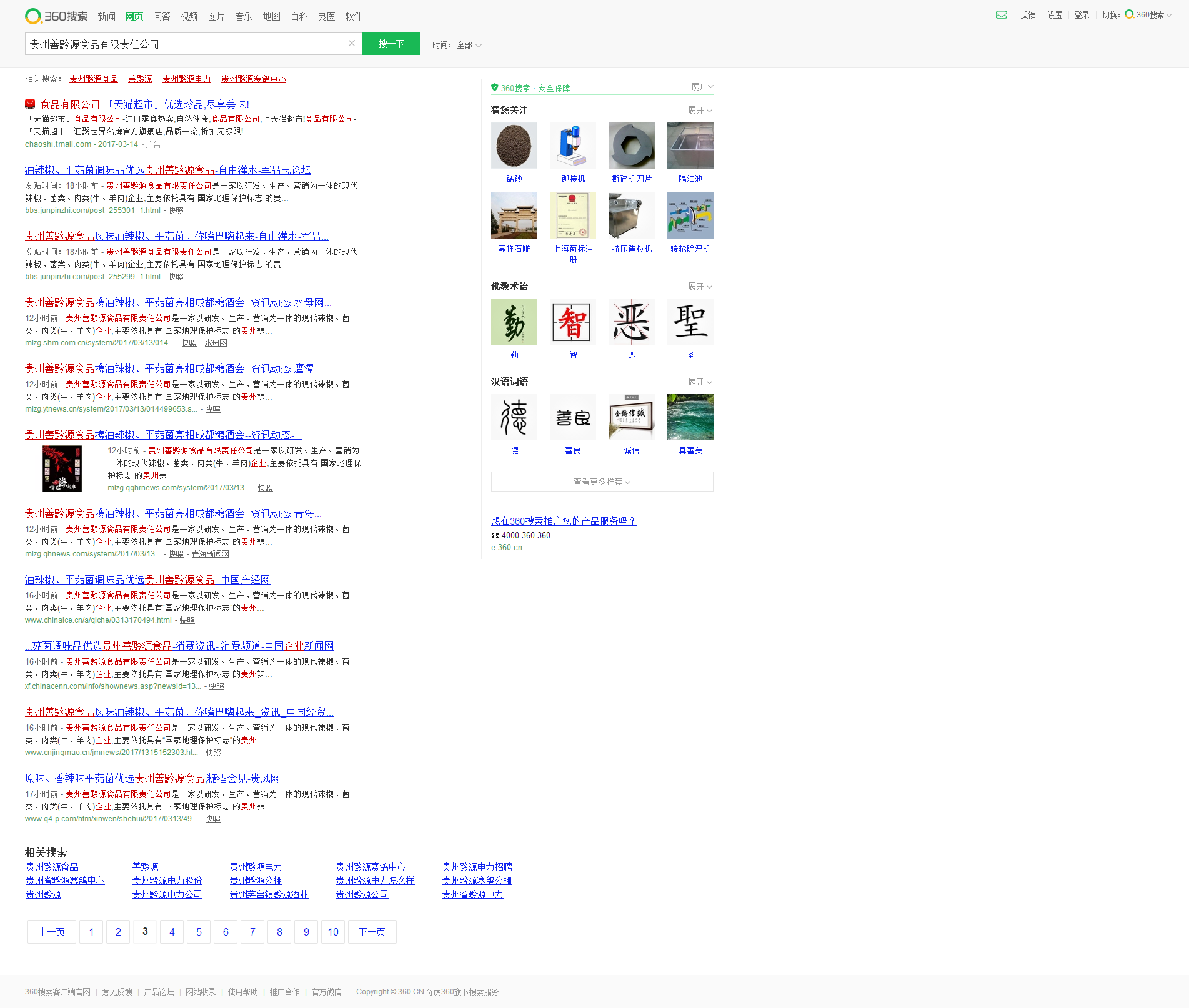Open the 水母网 source link
Screen dimensions: 1189x1008
point(216,343)
